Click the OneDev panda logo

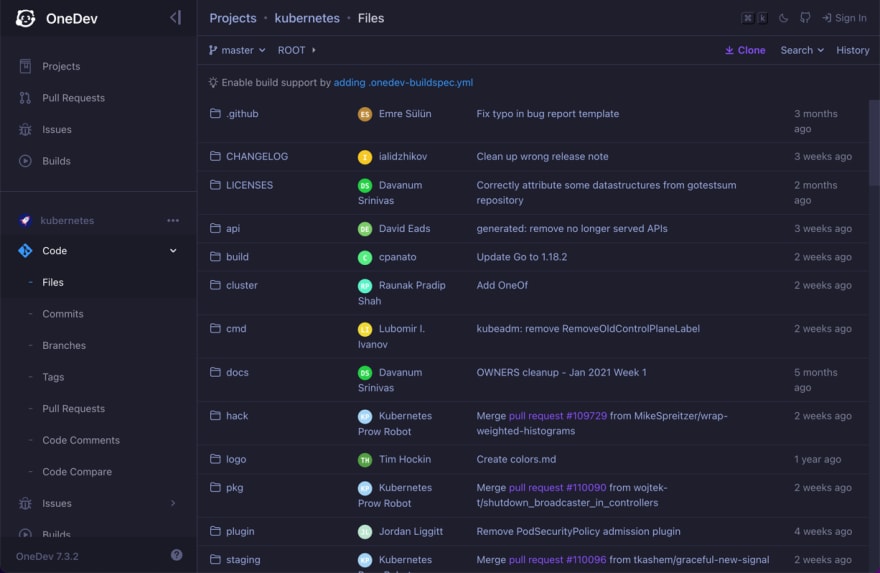point(25,19)
